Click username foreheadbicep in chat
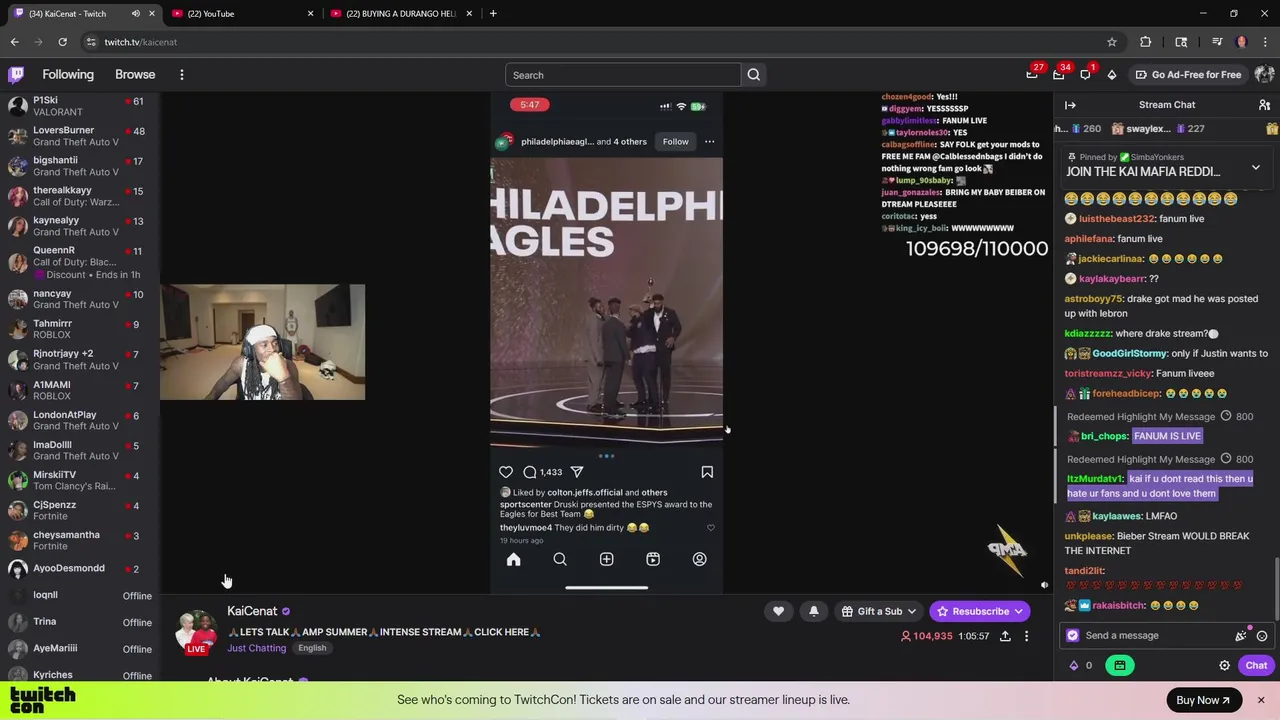This screenshot has height=720, width=1280. point(1126,394)
